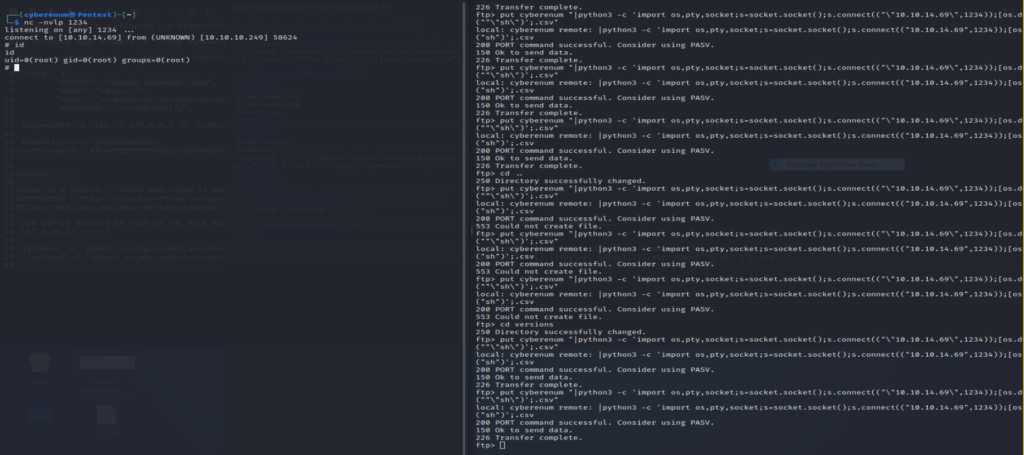Select the 'uid=0(root) gid=0(root)' output line

pyautogui.click(x=97, y=60)
